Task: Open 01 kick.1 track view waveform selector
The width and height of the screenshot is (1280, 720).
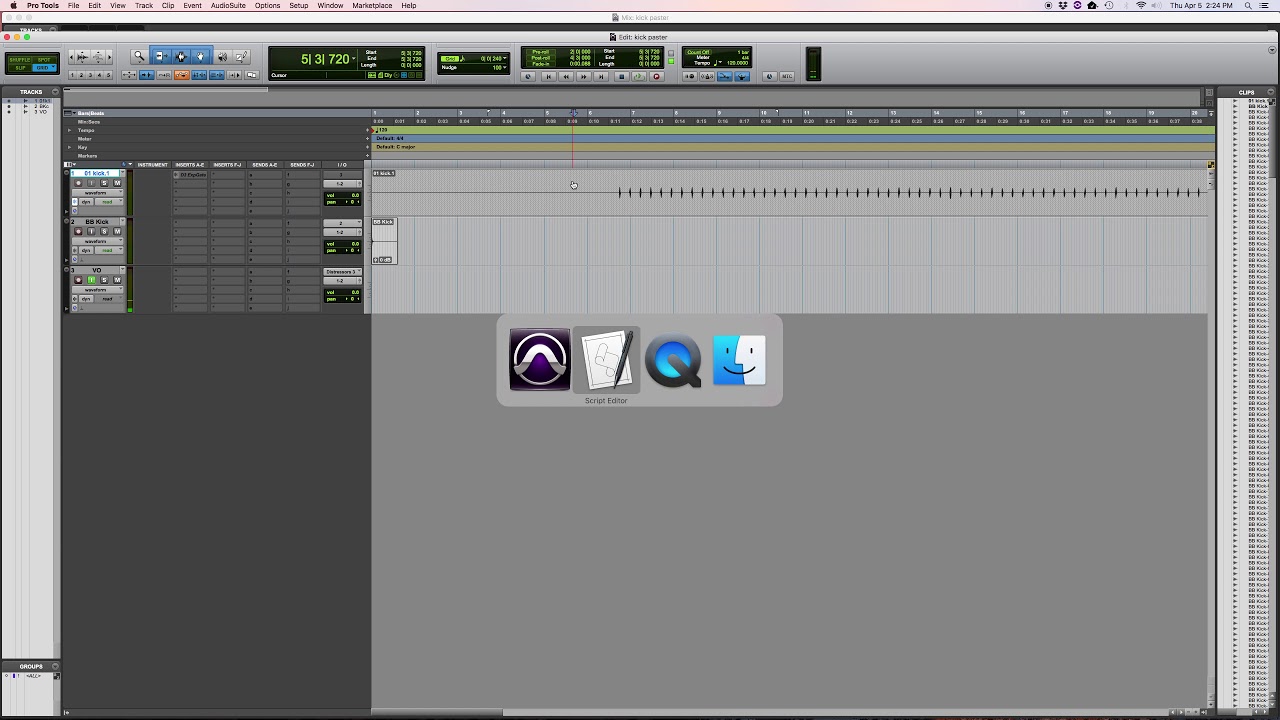Action: point(97,193)
